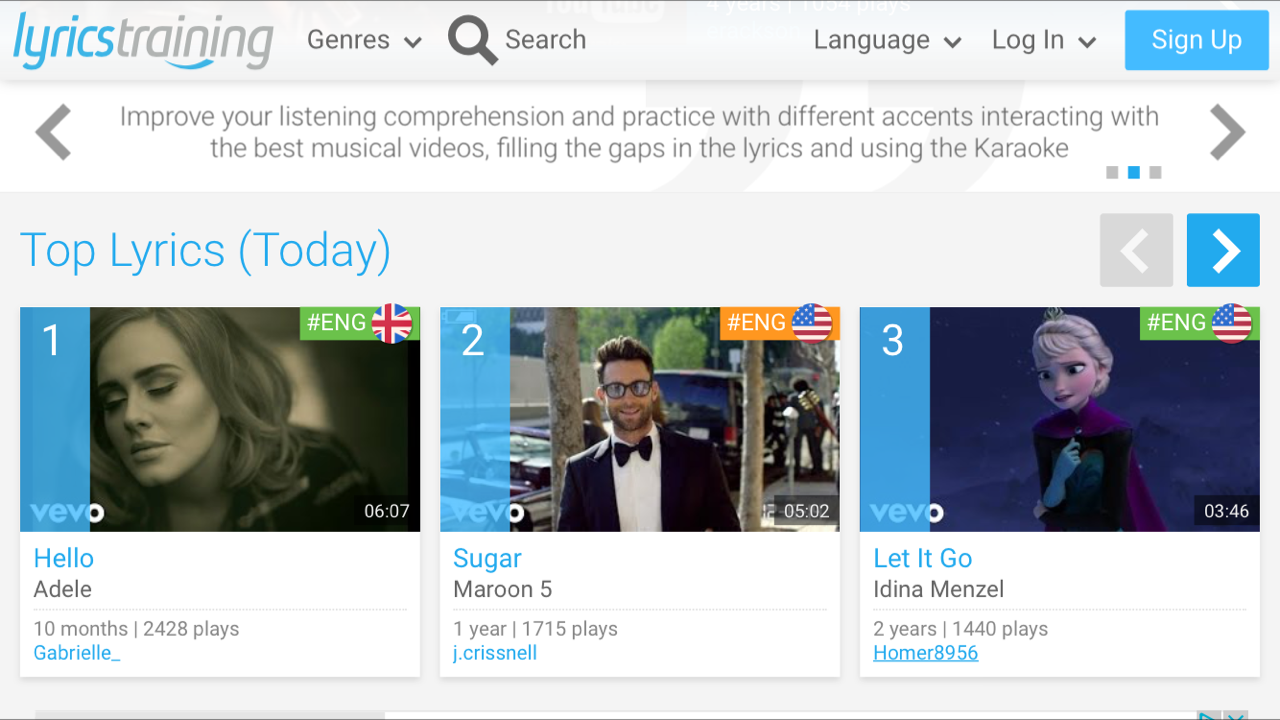Click the LyricsTraining logo

pos(143,40)
